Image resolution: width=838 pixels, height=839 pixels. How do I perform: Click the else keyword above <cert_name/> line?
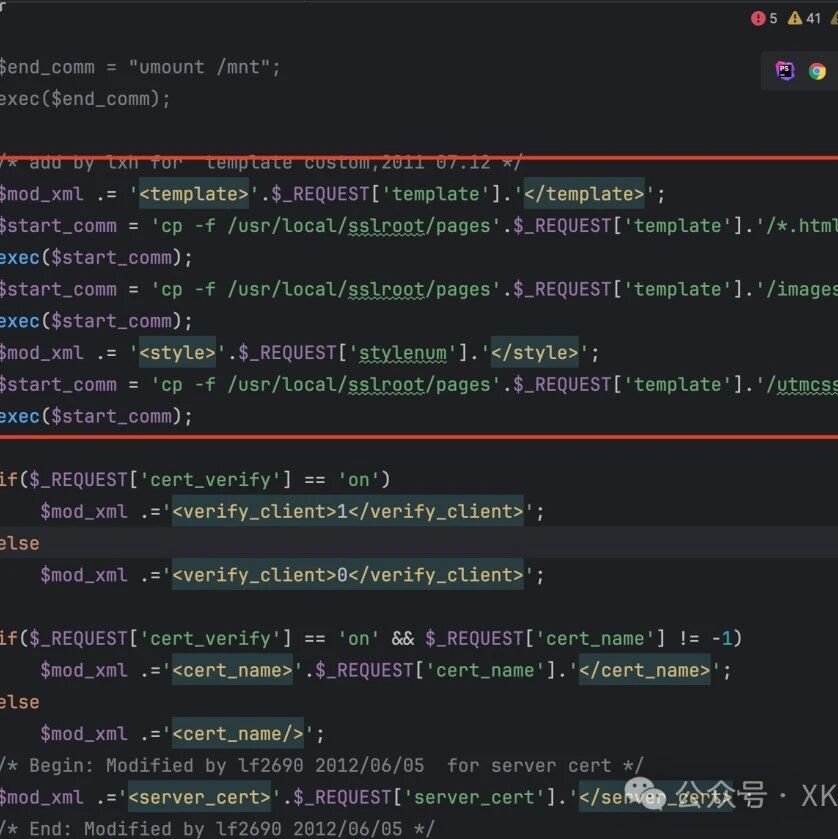coord(20,703)
